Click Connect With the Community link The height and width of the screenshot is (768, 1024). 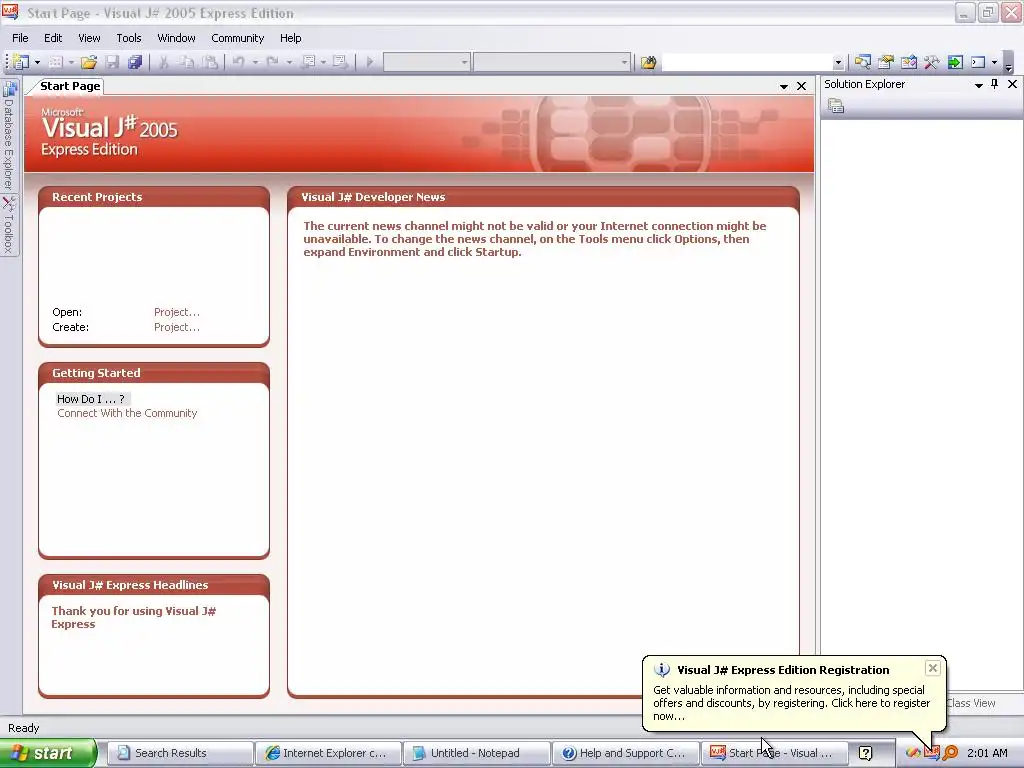[127, 413]
